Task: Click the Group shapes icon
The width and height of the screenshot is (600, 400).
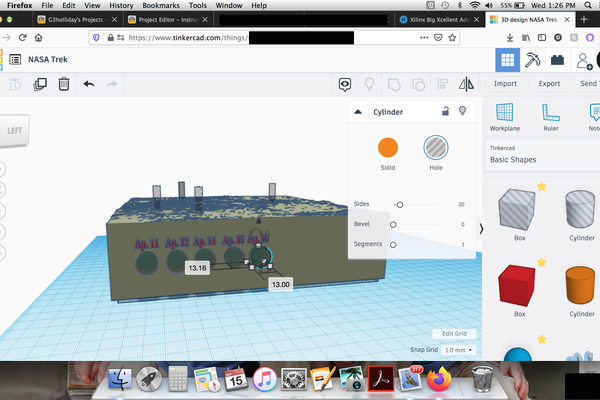Action: click(x=394, y=84)
